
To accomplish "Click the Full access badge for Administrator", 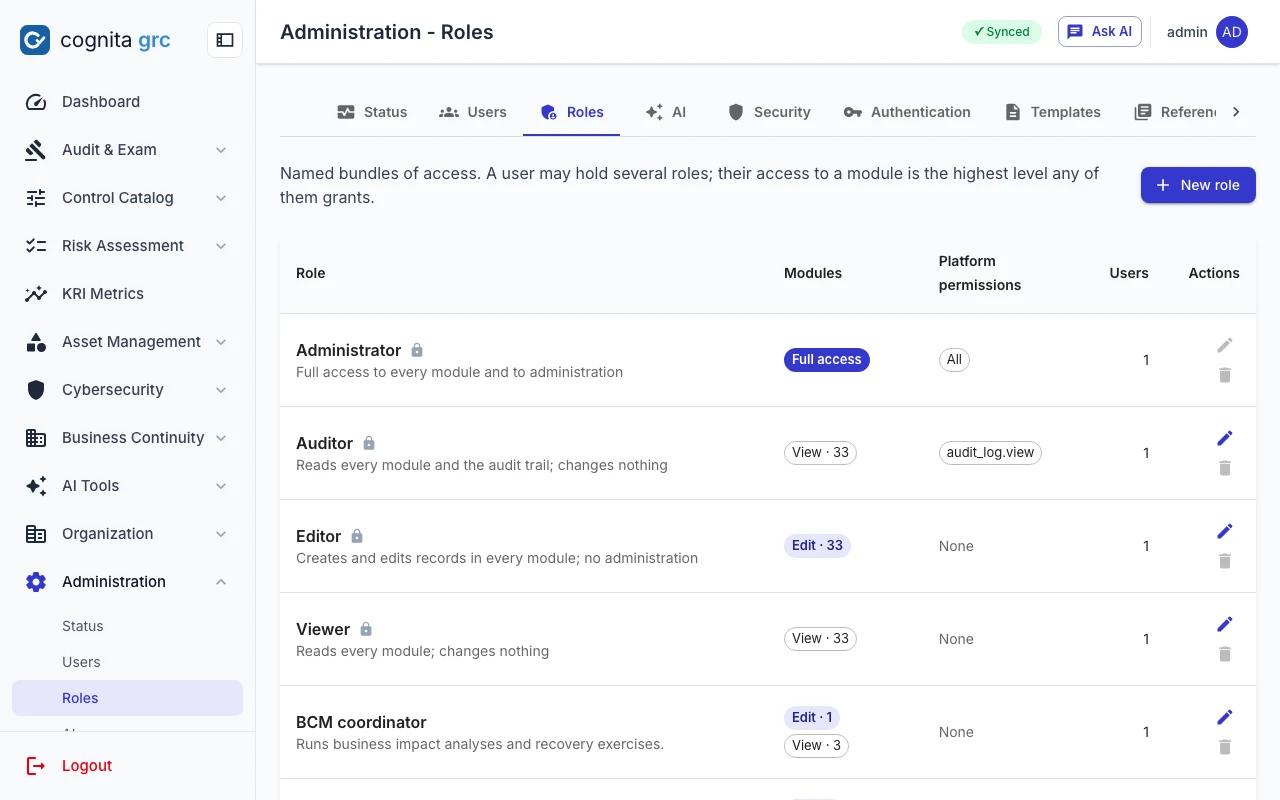I will click(x=827, y=360).
